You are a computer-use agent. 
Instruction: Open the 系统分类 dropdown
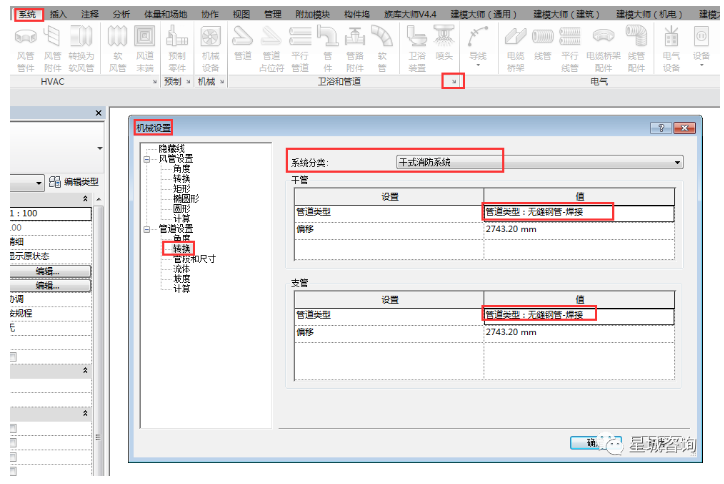539,162
